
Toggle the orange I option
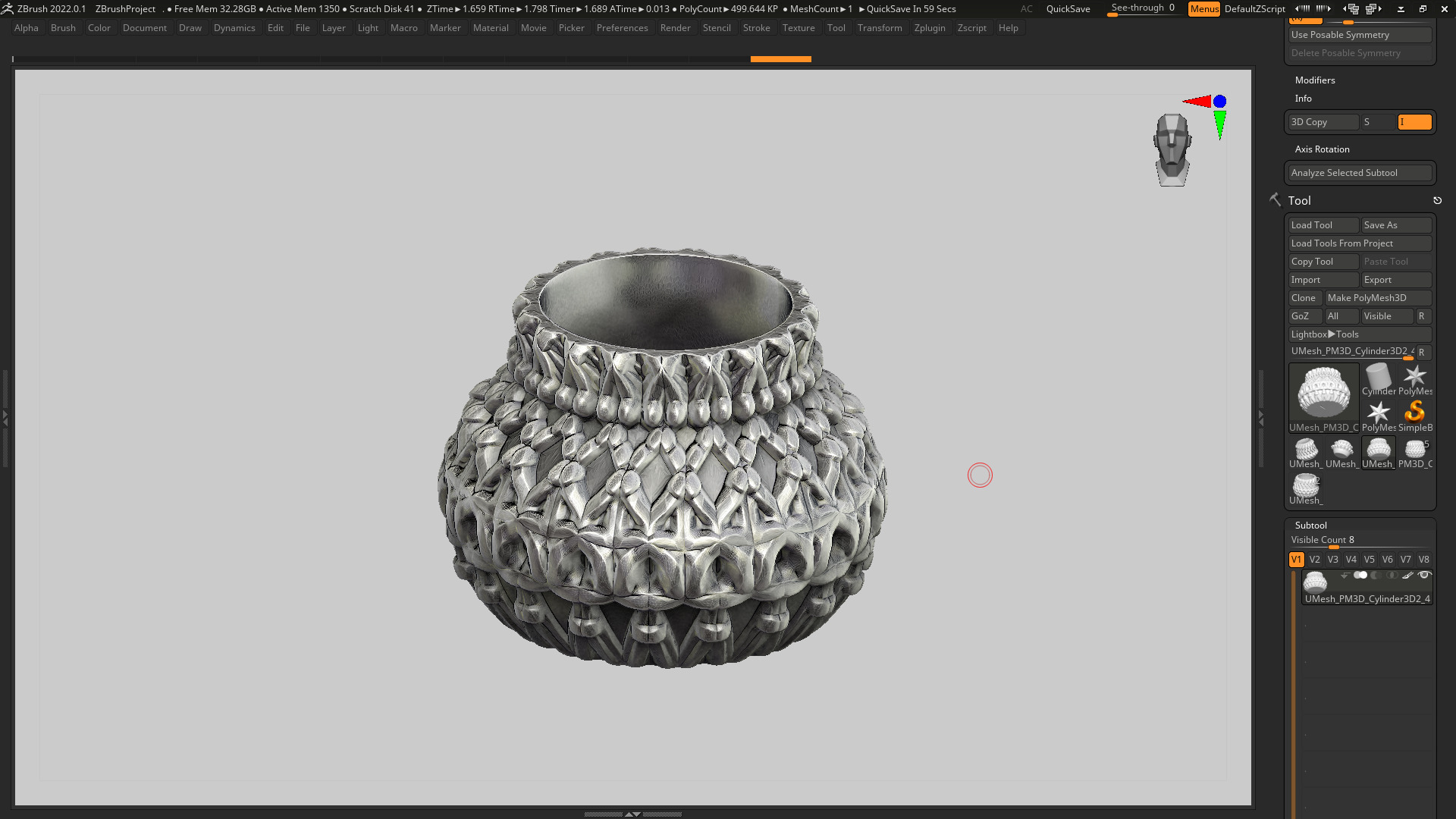click(1415, 121)
